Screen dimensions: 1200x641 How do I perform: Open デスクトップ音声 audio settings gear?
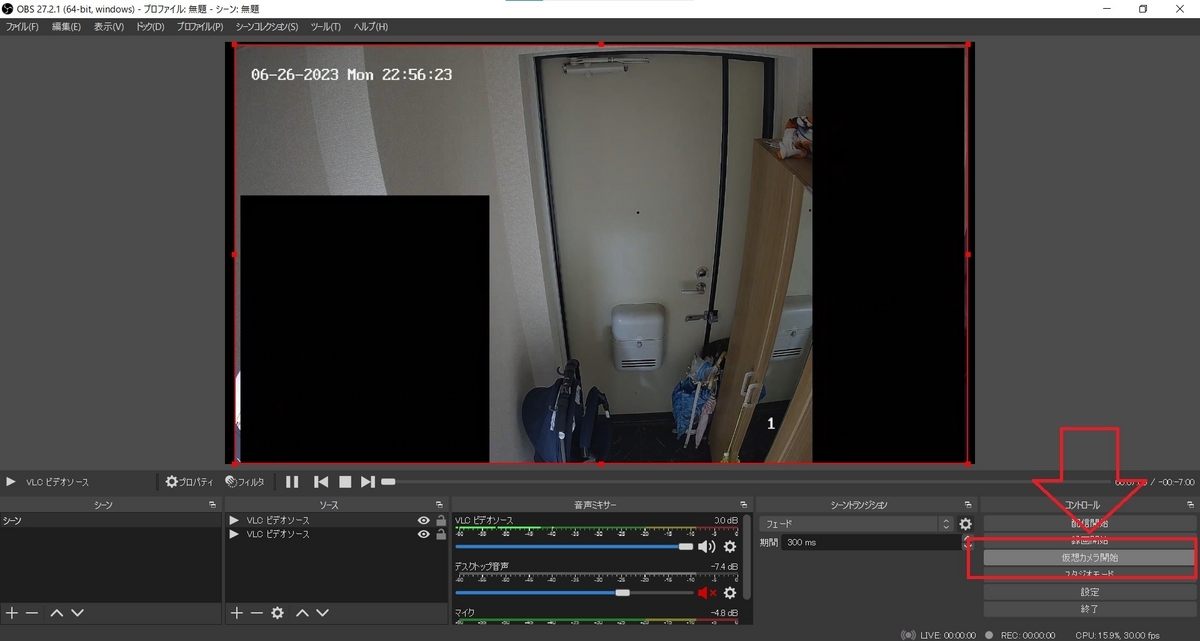coord(730,593)
